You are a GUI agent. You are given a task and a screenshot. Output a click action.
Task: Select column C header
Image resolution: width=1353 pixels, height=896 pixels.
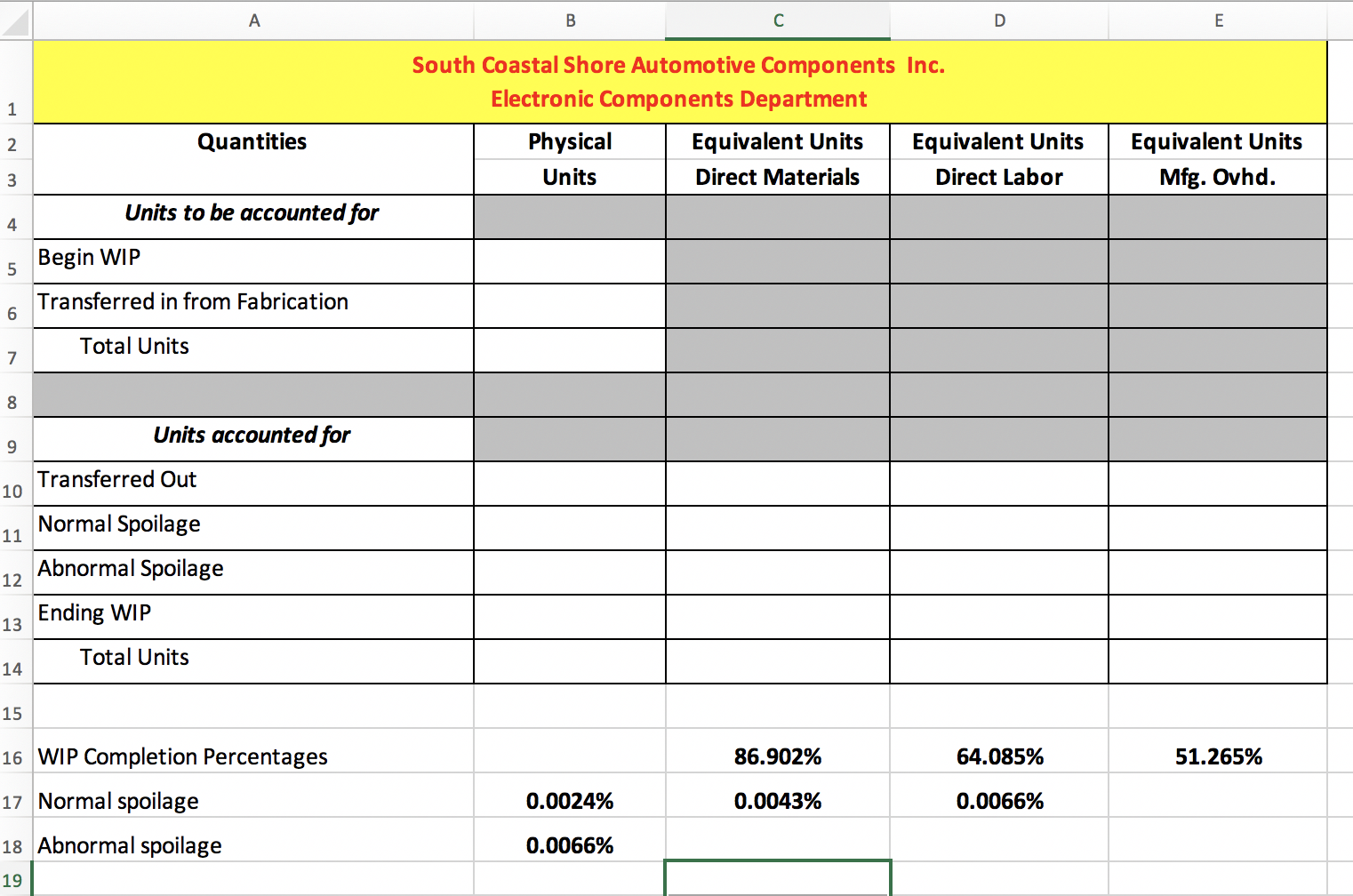(x=777, y=20)
